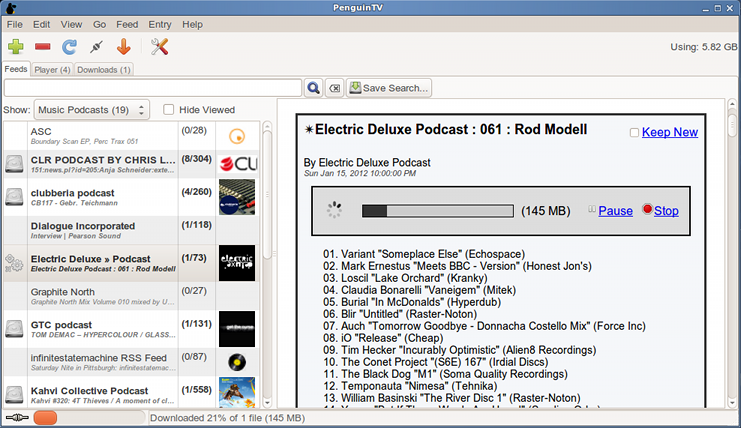Image resolution: width=741 pixels, height=428 pixels.
Task: Refresh feeds with the blue circular arrow
Action: tap(70, 47)
